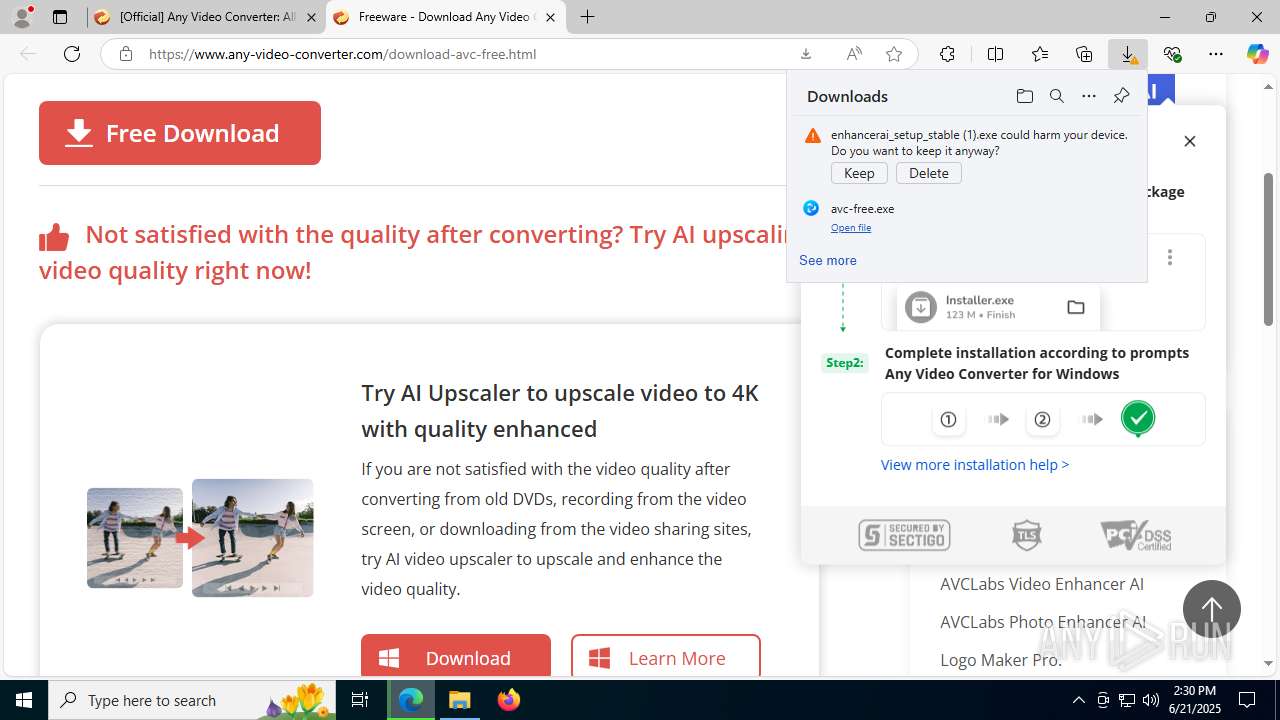Open the three-dot menu in installer card
1280x720 pixels.
point(1169,257)
